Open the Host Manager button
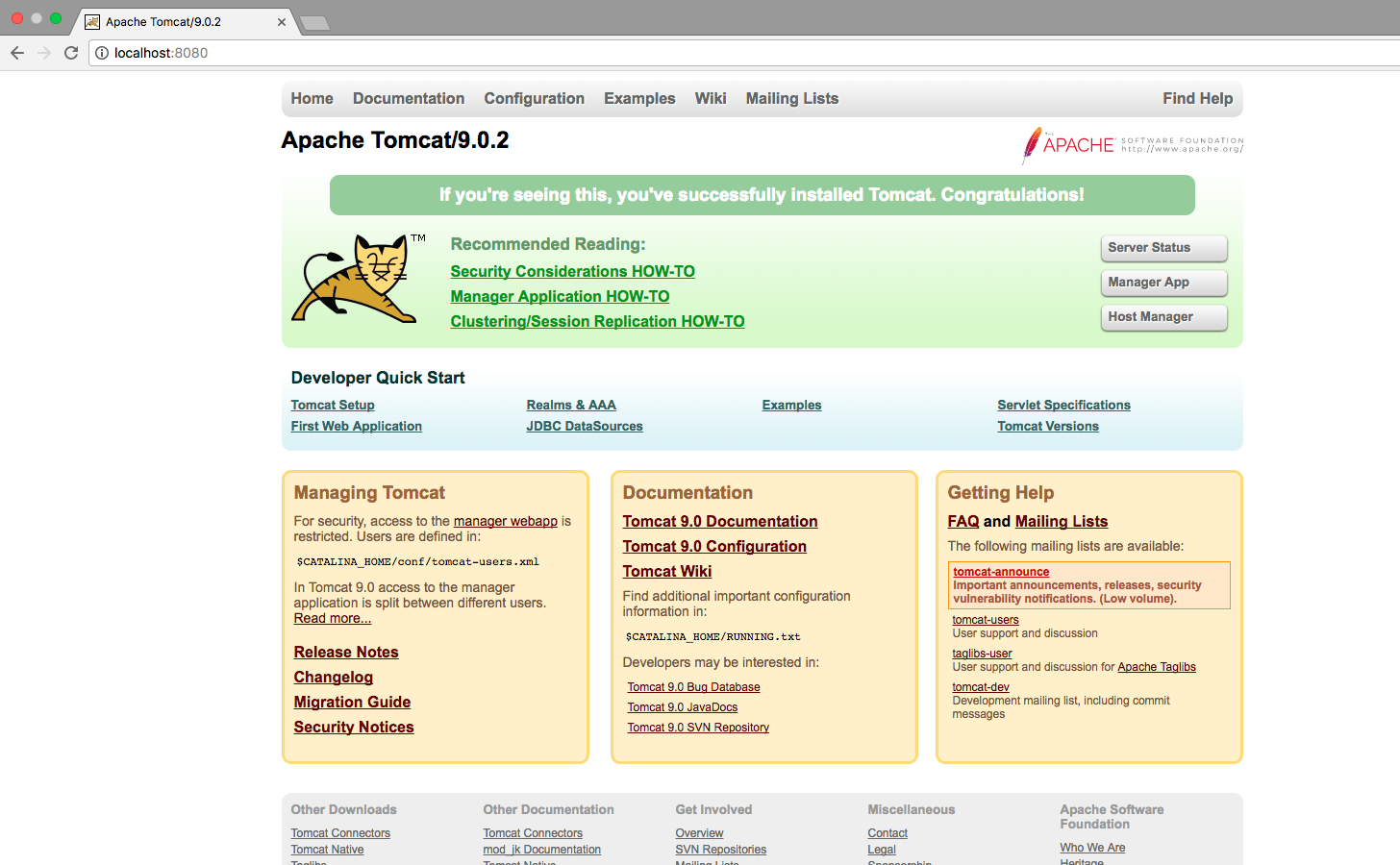The image size is (1400, 865). pyautogui.click(x=1163, y=317)
